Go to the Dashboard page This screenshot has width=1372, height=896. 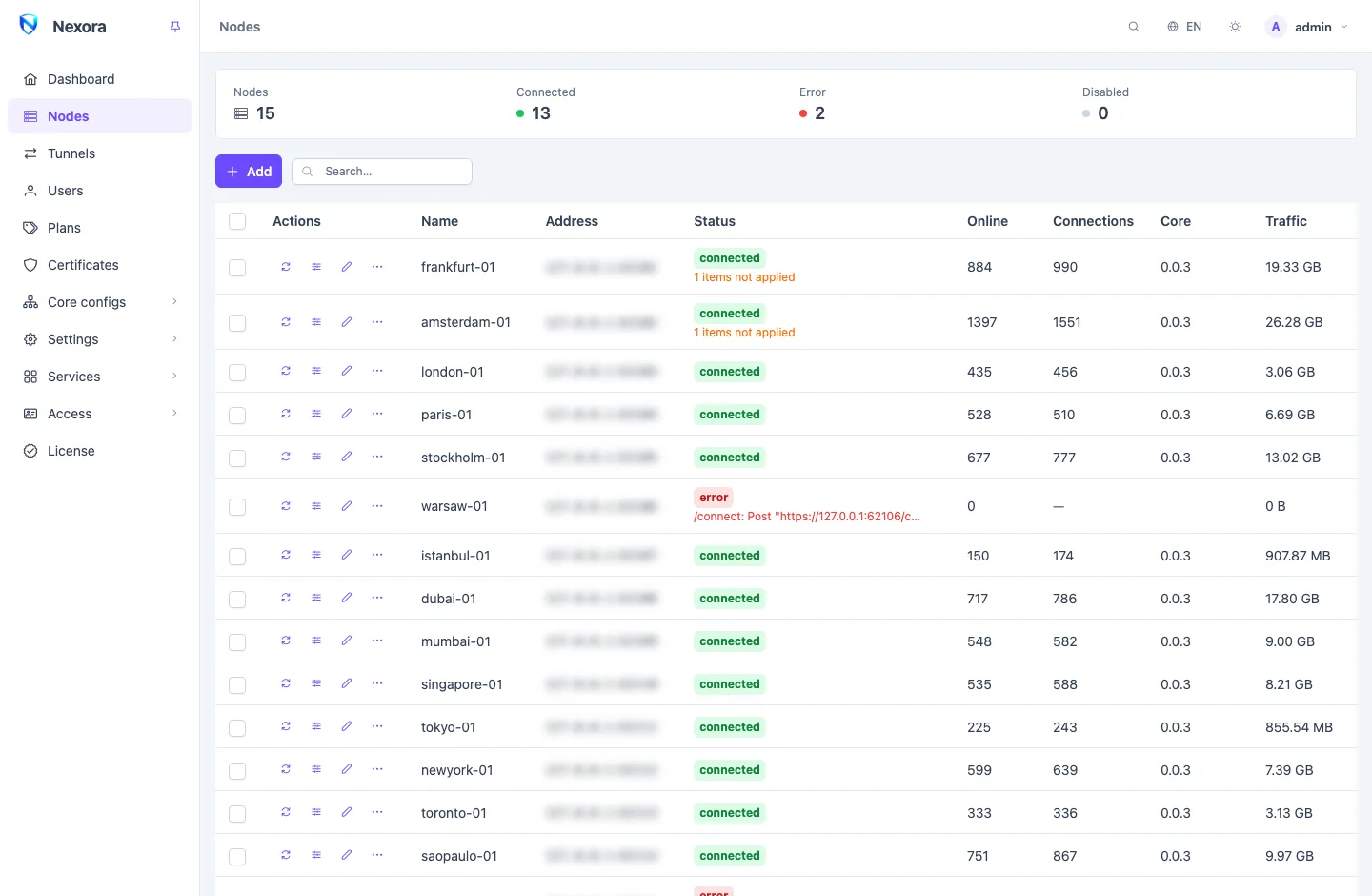point(99,79)
